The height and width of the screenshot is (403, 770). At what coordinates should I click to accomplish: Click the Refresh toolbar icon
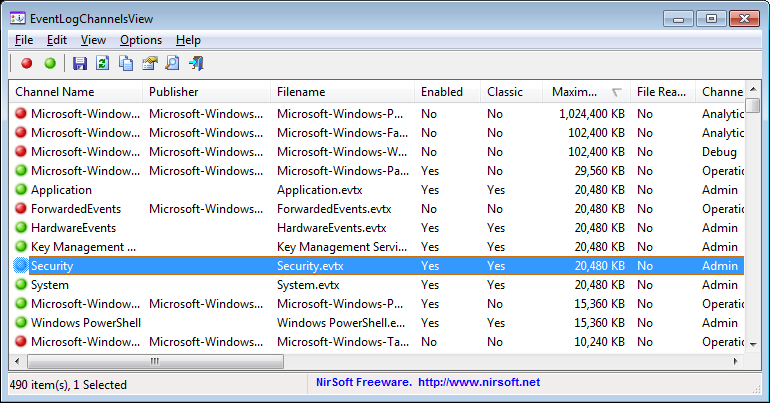[x=103, y=64]
